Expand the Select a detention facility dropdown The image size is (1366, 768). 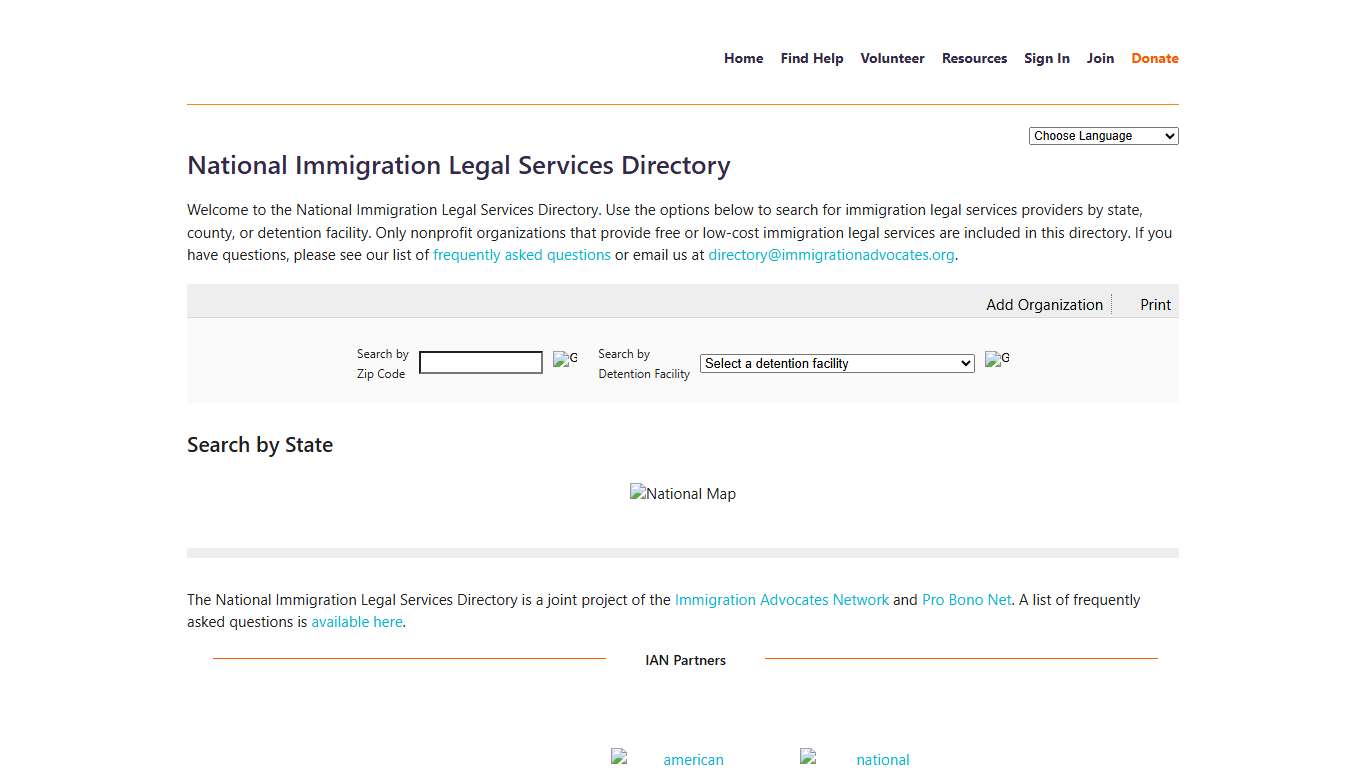pos(836,363)
